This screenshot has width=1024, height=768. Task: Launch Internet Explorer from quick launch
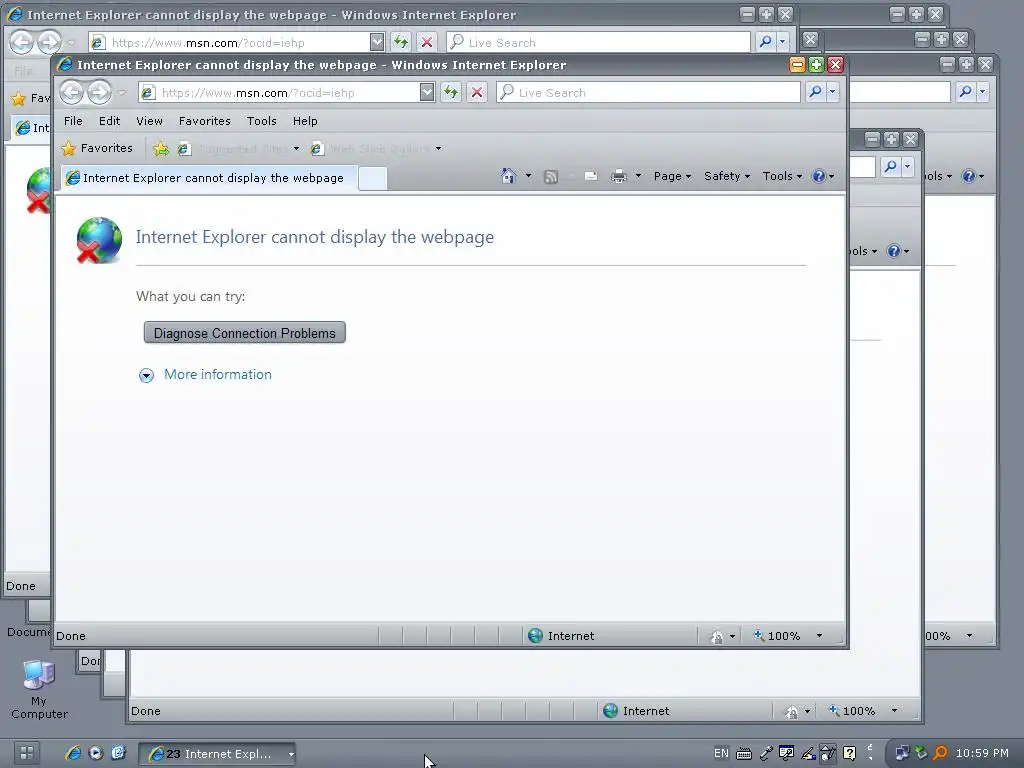tap(73, 753)
